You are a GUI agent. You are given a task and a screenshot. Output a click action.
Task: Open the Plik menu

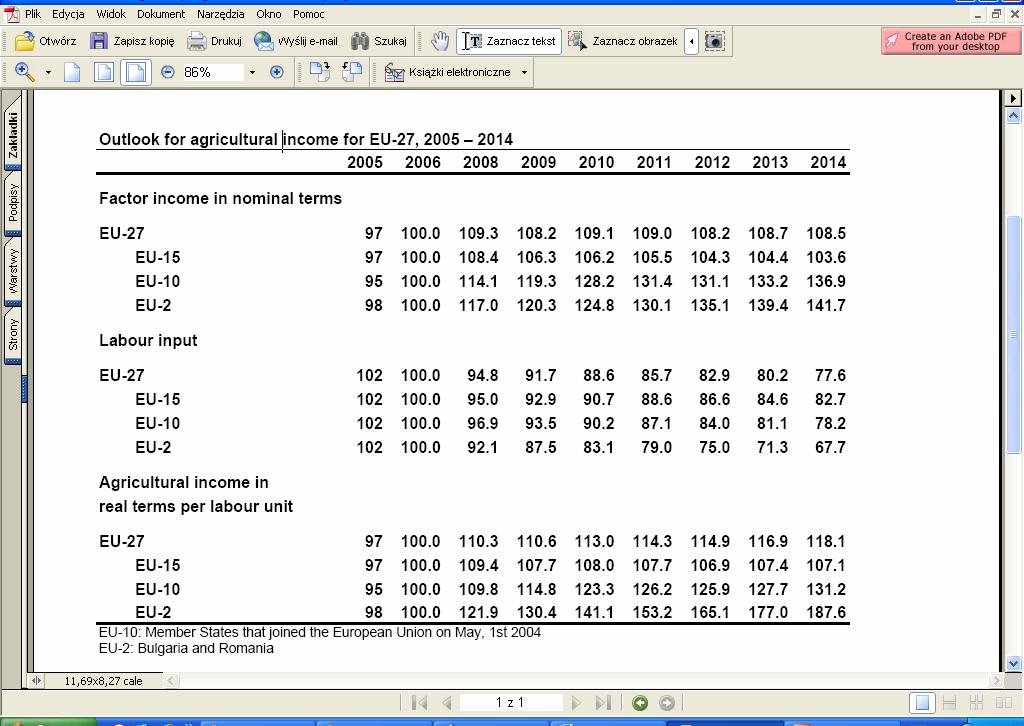click(x=33, y=14)
